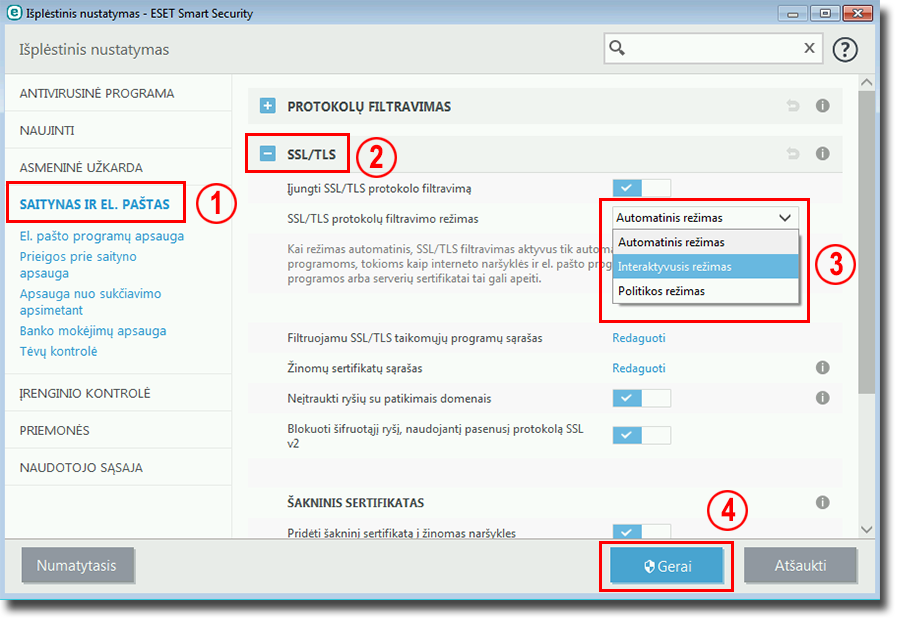Viewport: 900px width, 622px height.
Task: Confirm settings with the Gerai button
Action: click(x=667, y=566)
